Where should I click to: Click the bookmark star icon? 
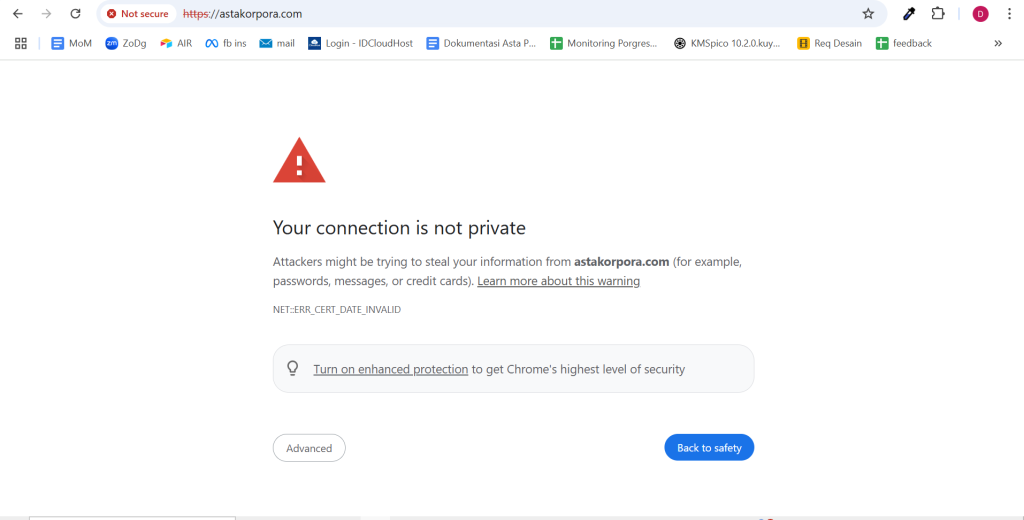(x=868, y=14)
